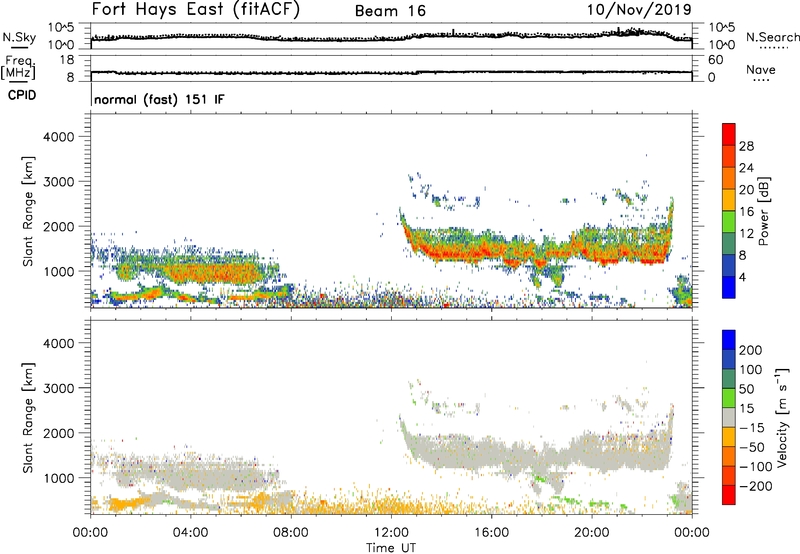The image size is (800, 554).
Task: Click the light green segment of Velocity color bar
Action: click(x=729, y=398)
